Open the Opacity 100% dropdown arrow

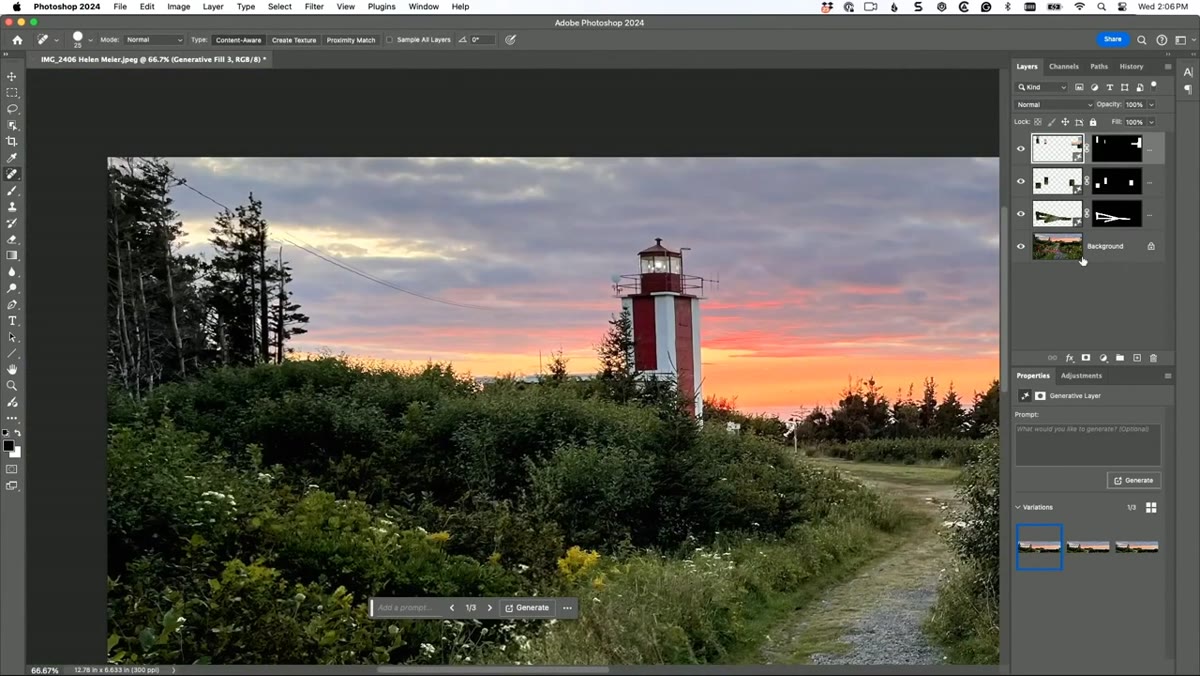1151,104
